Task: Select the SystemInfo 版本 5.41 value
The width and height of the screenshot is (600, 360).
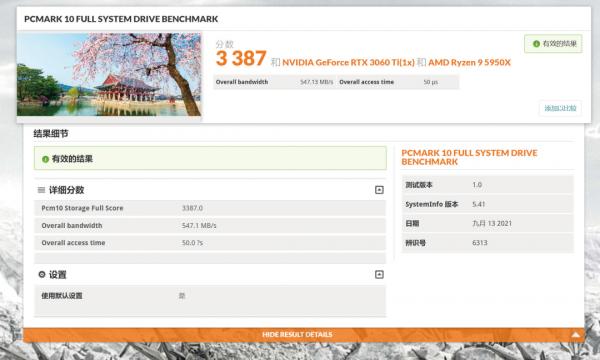Action: [478, 204]
